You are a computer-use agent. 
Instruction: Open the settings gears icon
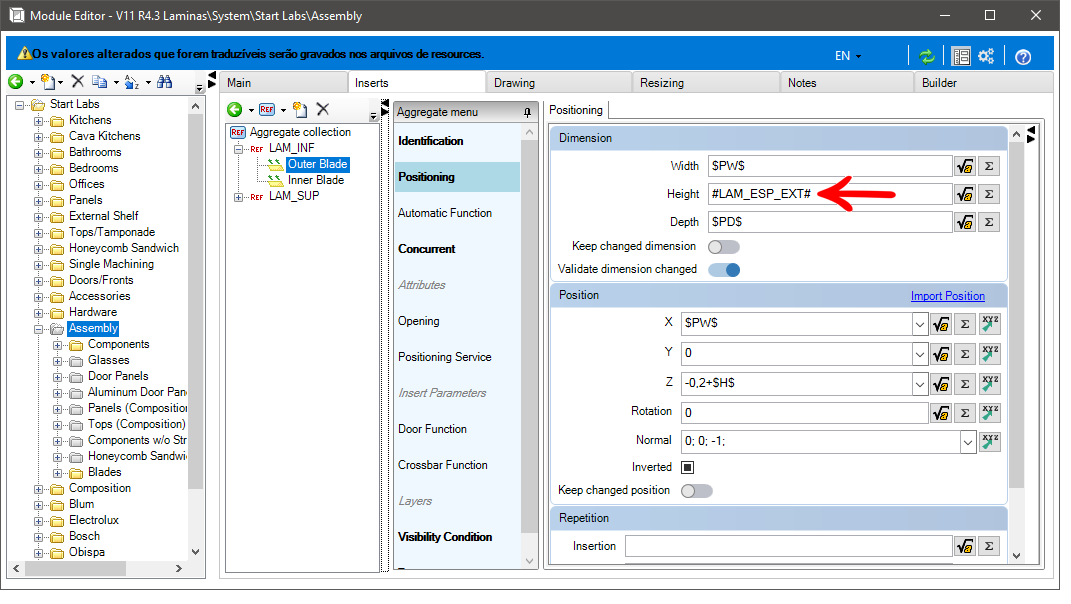[x=986, y=56]
